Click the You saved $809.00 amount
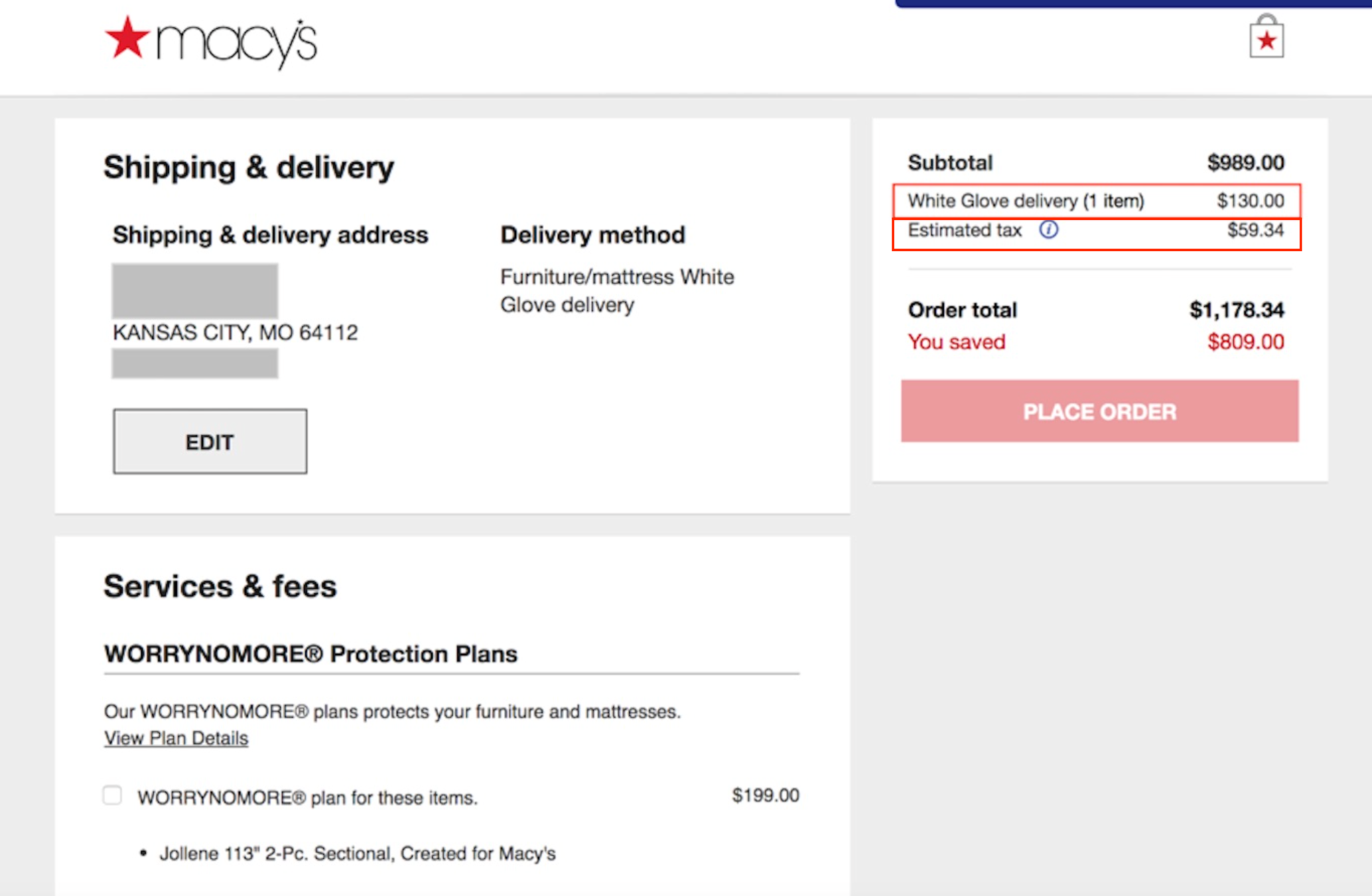The image size is (1372, 896). [x=1245, y=342]
